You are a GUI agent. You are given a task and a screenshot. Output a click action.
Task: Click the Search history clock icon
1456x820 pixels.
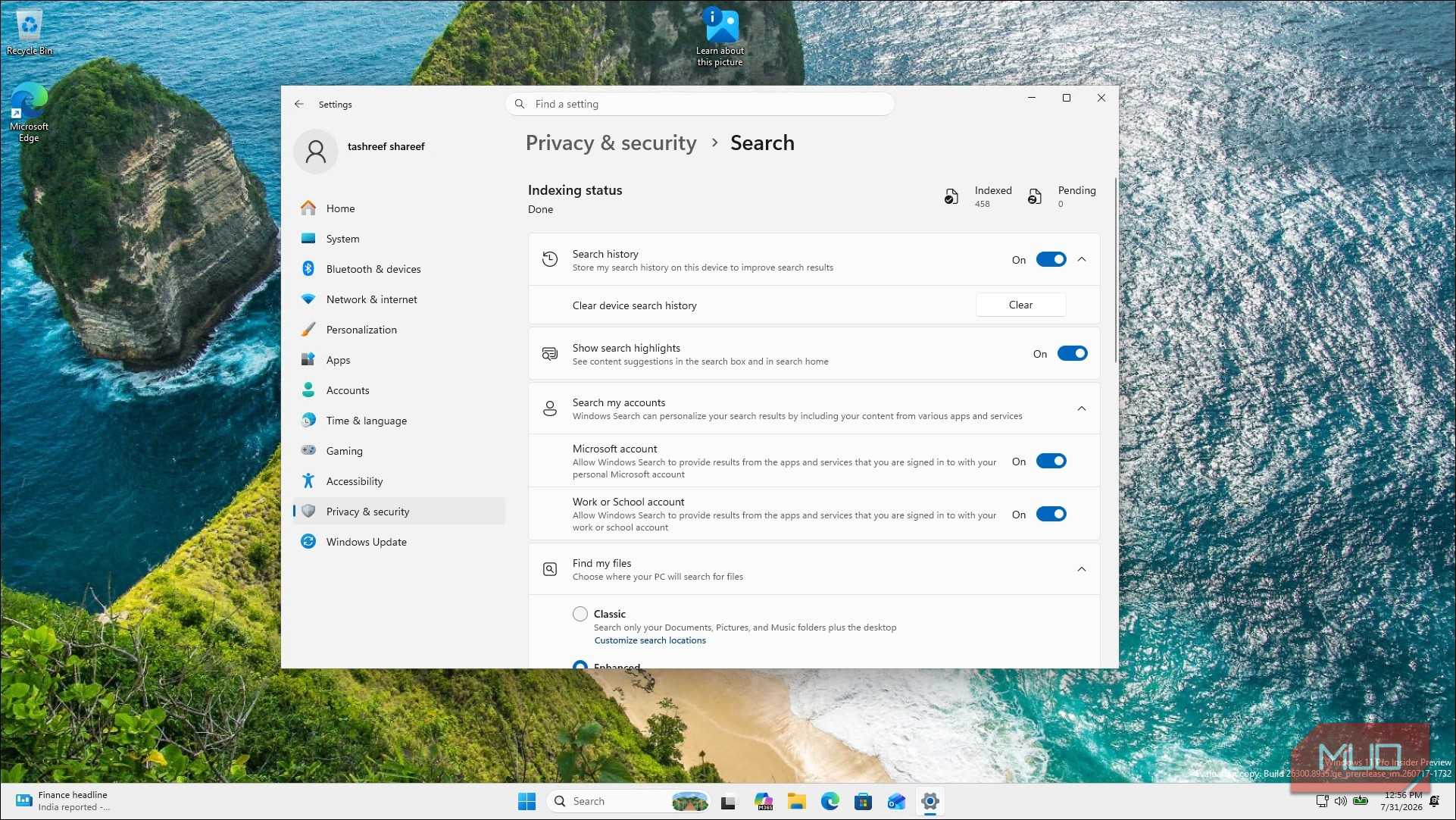pyautogui.click(x=550, y=259)
